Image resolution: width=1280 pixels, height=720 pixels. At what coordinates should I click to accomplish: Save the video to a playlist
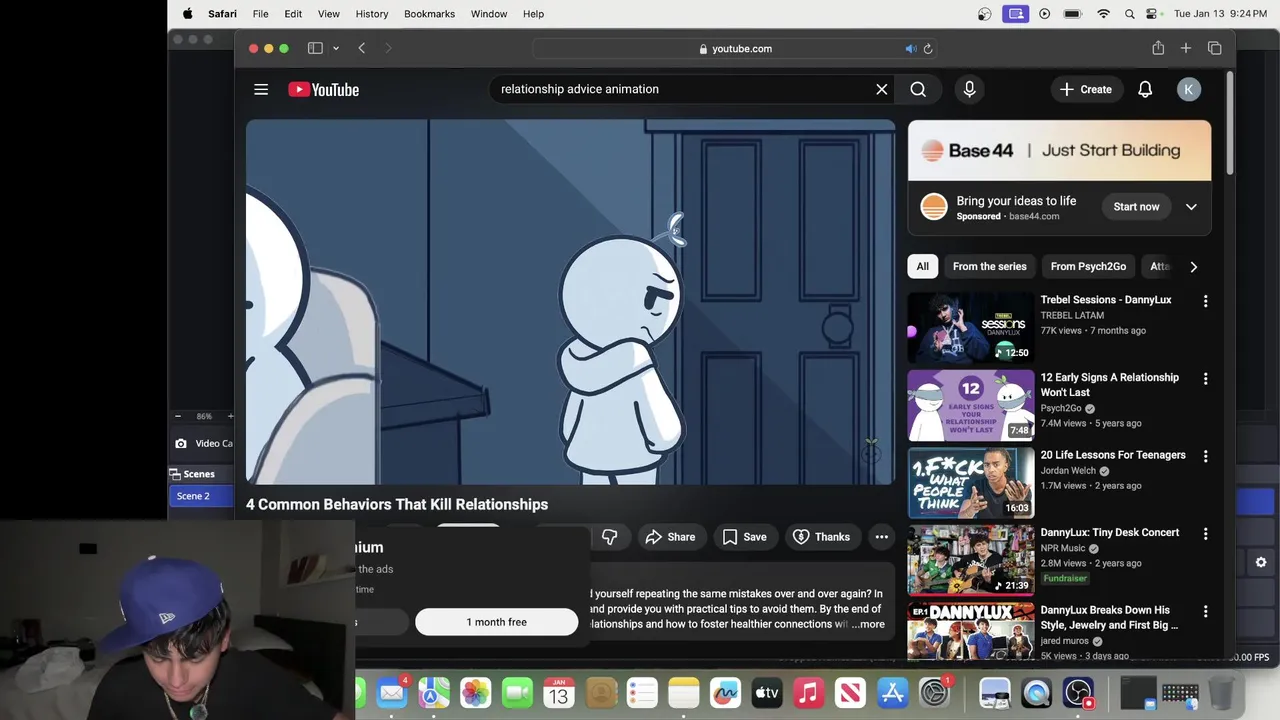[x=744, y=537]
